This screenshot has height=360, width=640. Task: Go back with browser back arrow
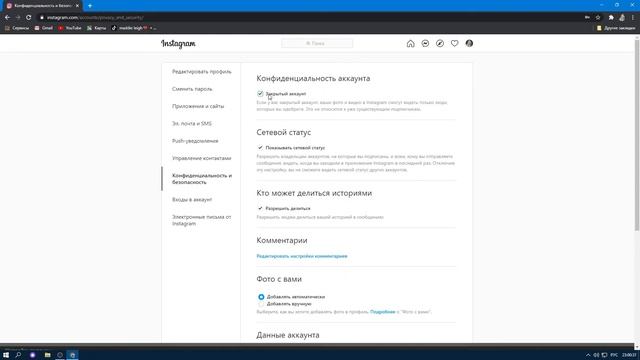point(7,18)
